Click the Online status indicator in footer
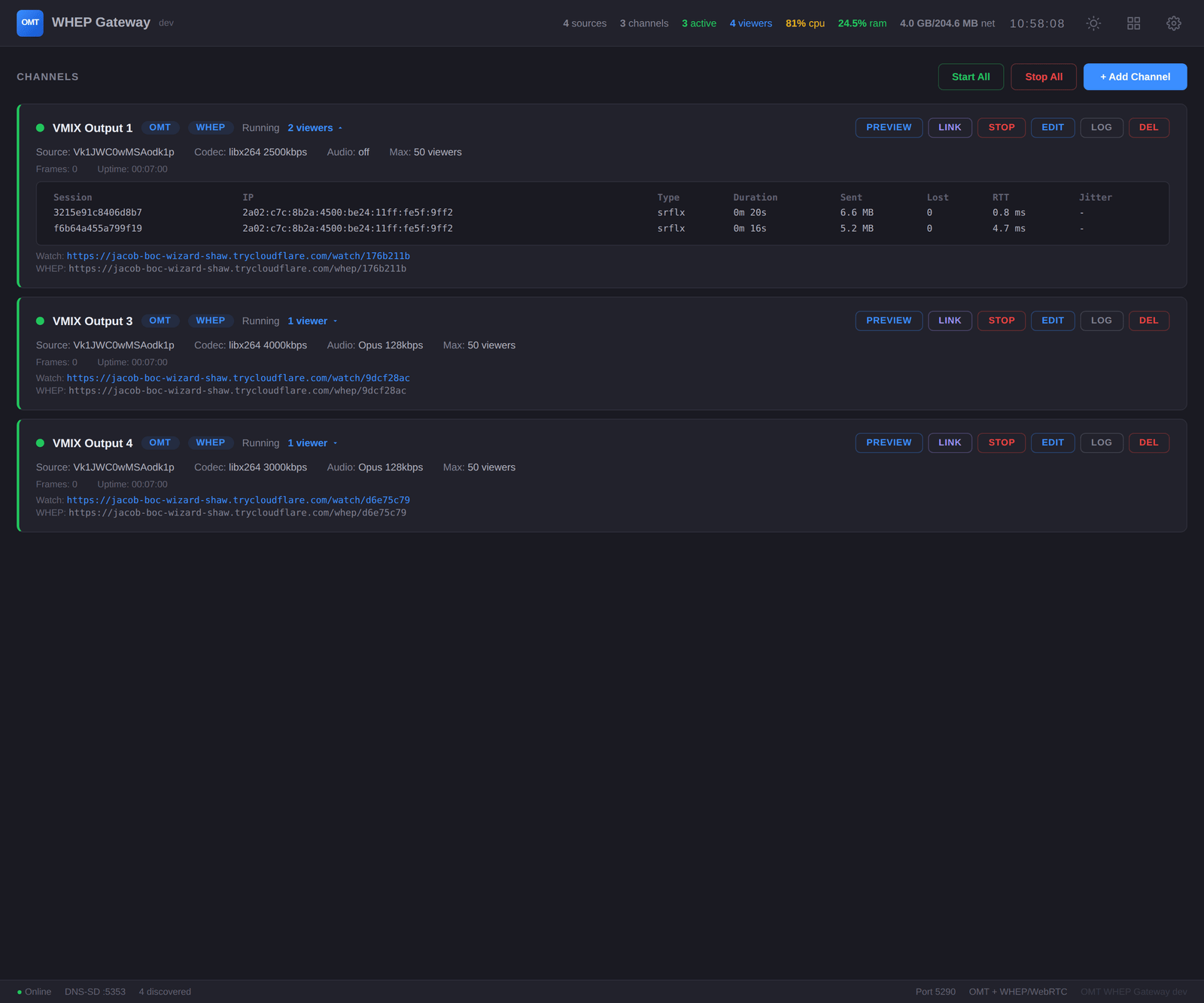This screenshot has width=1204, height=1003. 34,992
